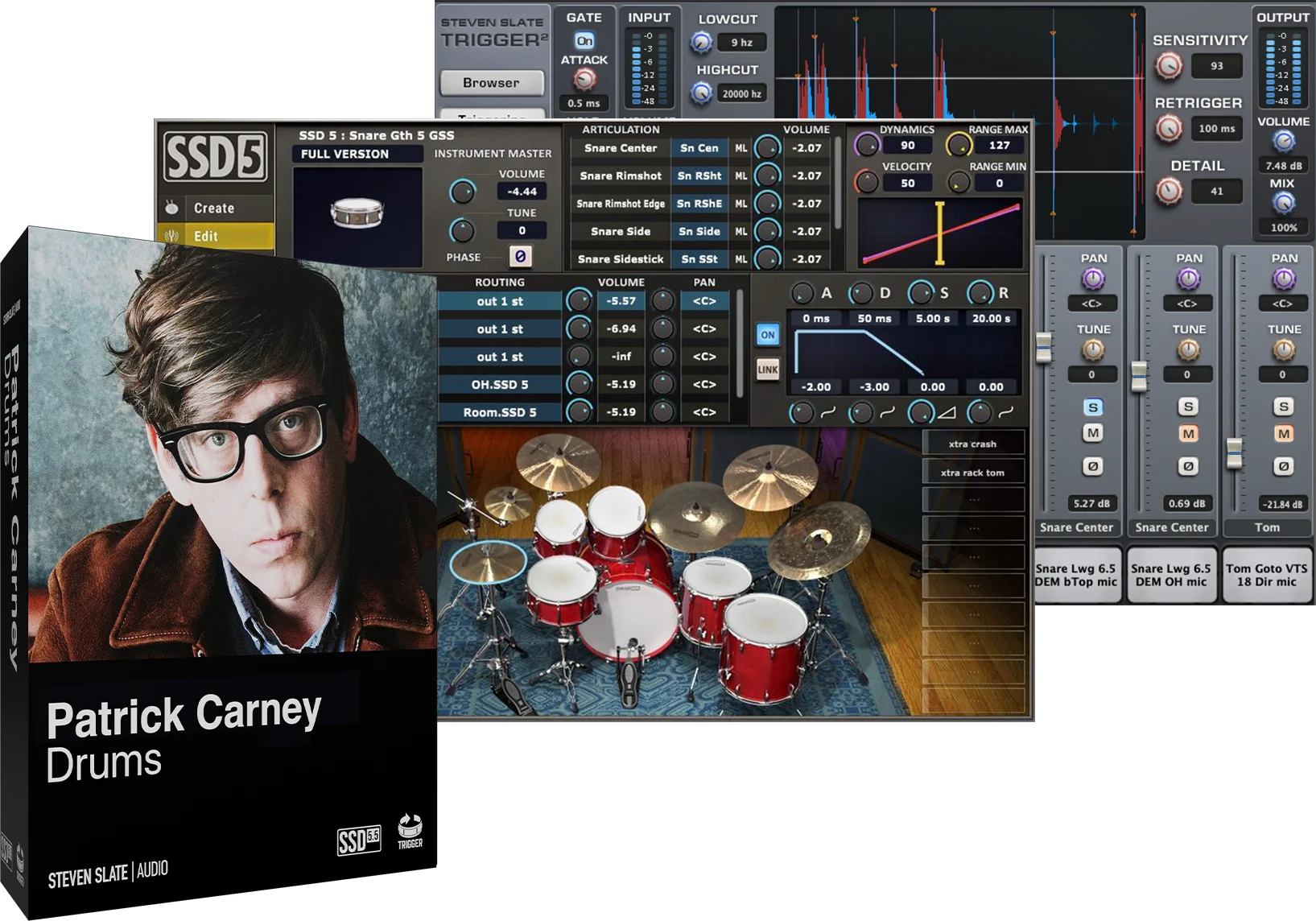The width and height of the screenshot is (1316, 921).
Task: Select the Snare Sidestick articulation
Action: [621, 259]
